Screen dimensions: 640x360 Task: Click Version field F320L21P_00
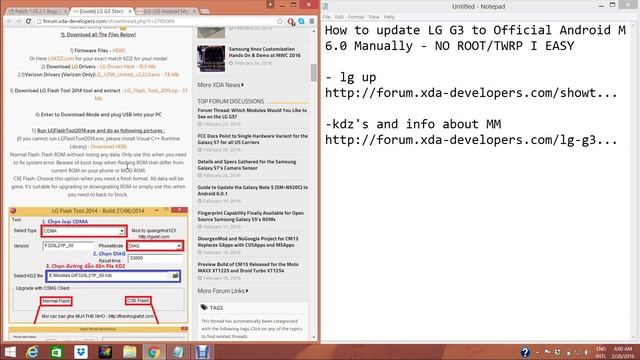(x=69, y=246)
